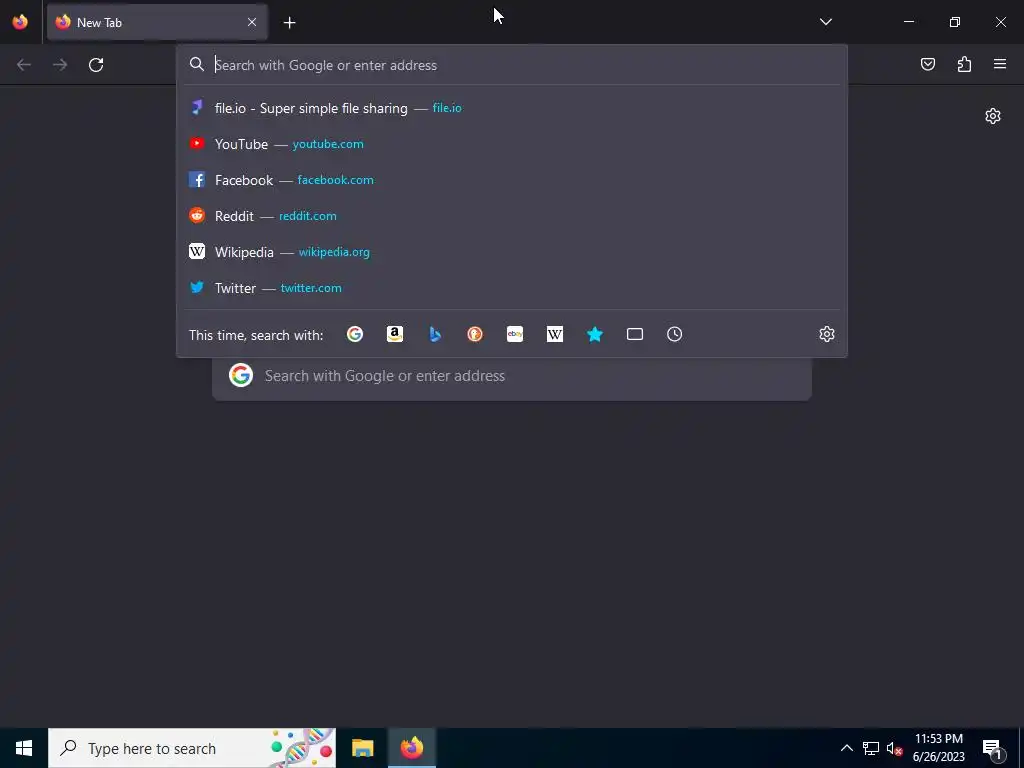Show hidden system tray icons
The image size is (1024, 768).
coord(846,748)
